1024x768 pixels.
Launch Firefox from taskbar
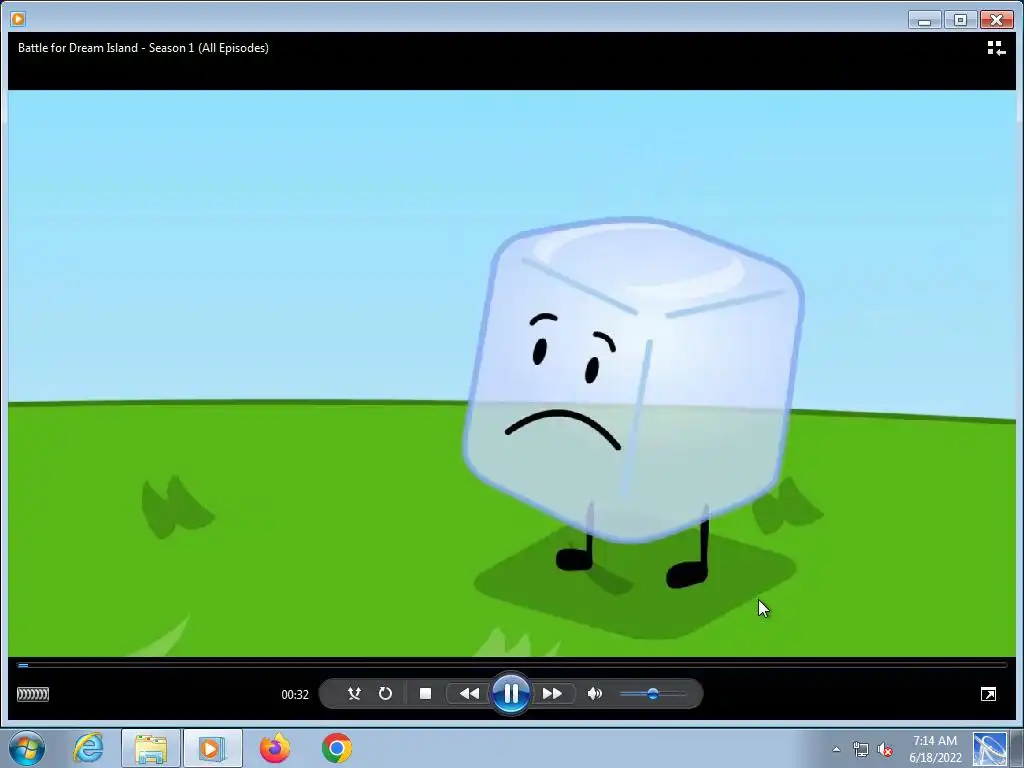click(275, 748)
